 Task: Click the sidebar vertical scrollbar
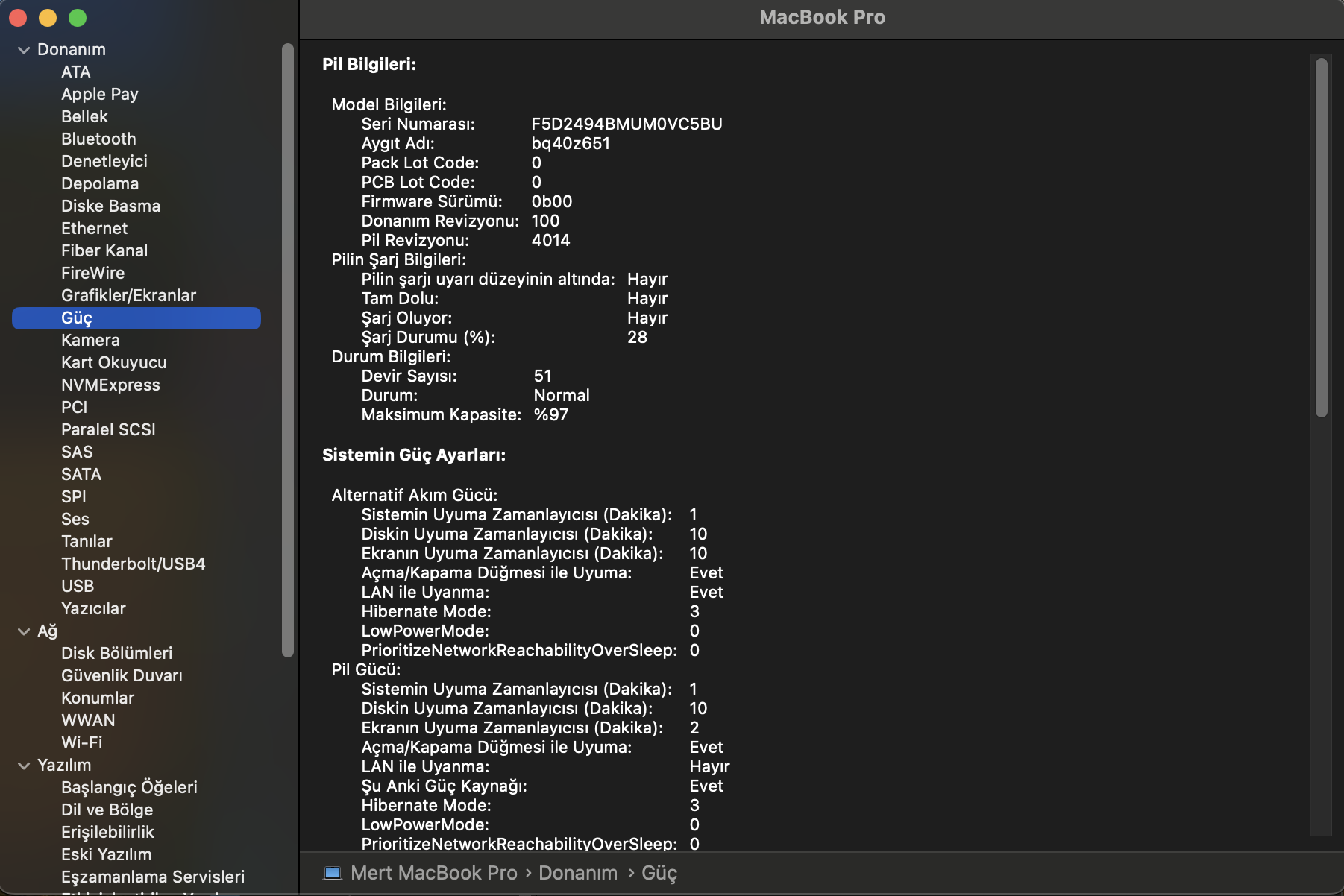click(x=288, y=350)
